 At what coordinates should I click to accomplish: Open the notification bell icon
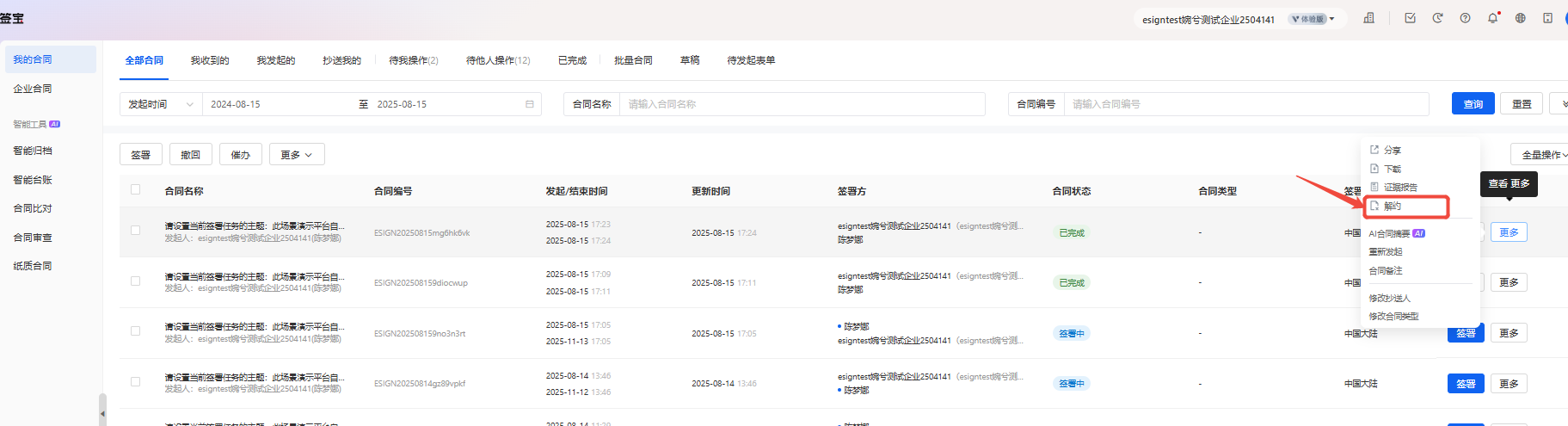tap(1492, 18)
